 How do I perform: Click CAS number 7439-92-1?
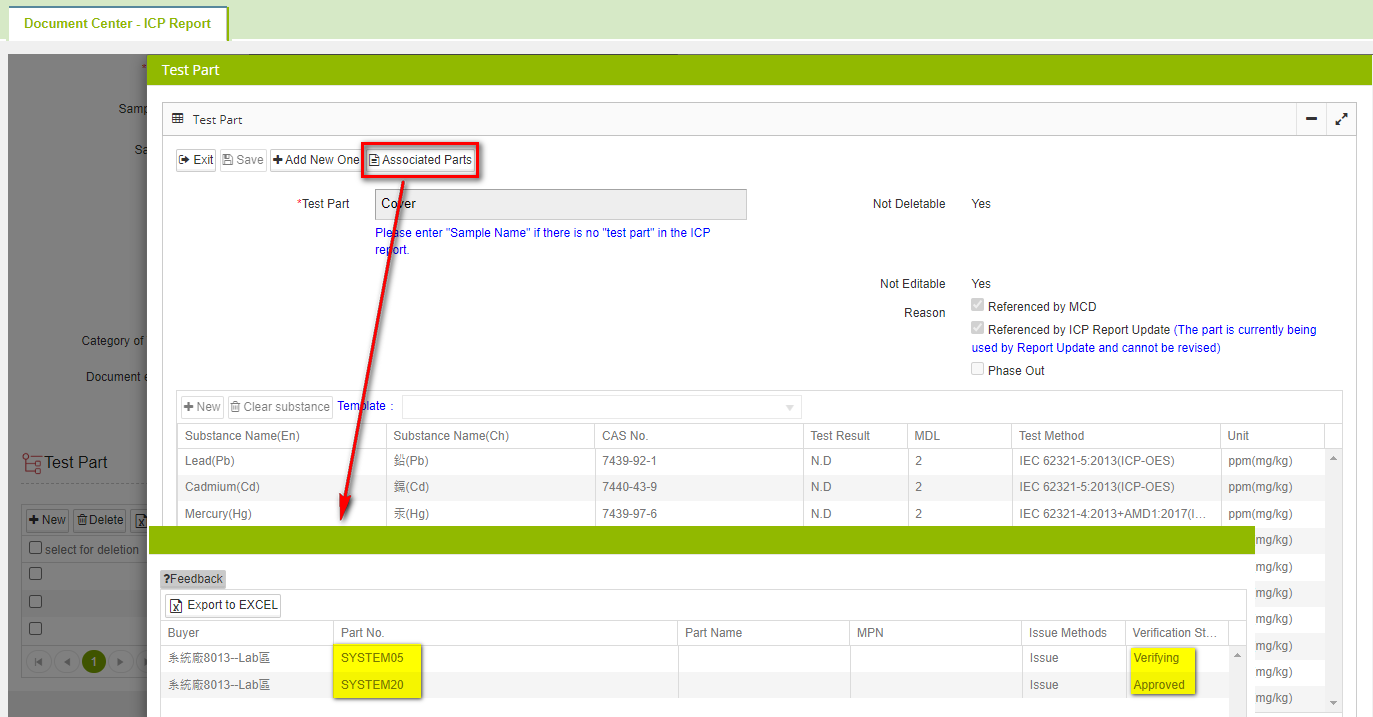[x=630, y=461]
